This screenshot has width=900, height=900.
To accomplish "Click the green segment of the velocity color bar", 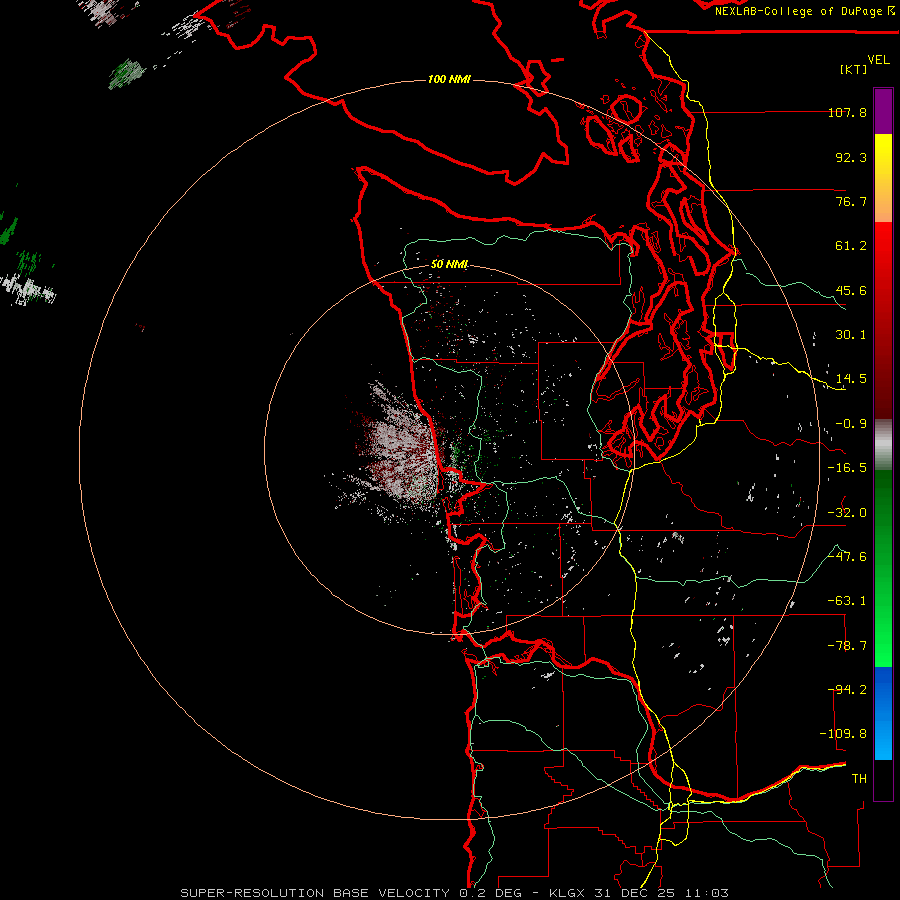I will pyautogui.click(x=883, y=568).
